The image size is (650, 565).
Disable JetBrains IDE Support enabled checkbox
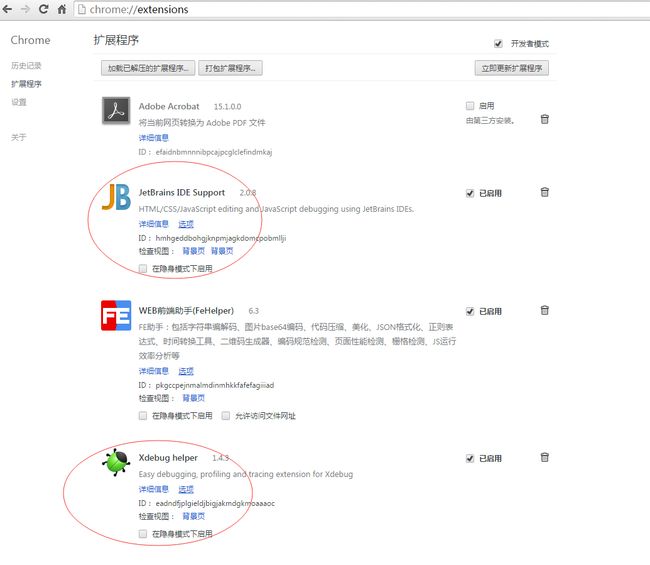[470, 193]
